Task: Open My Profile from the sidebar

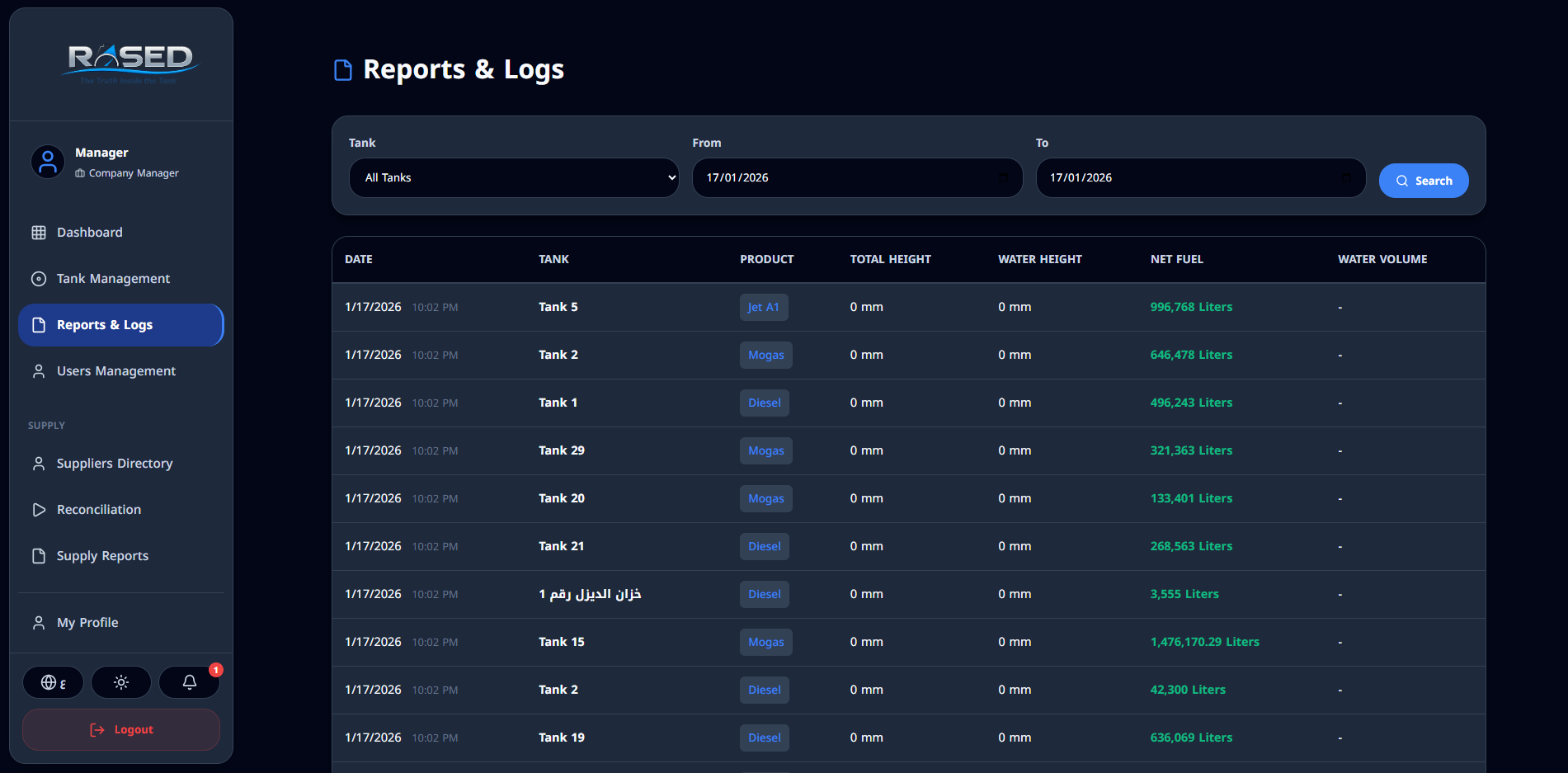Action: click(87, 623)
